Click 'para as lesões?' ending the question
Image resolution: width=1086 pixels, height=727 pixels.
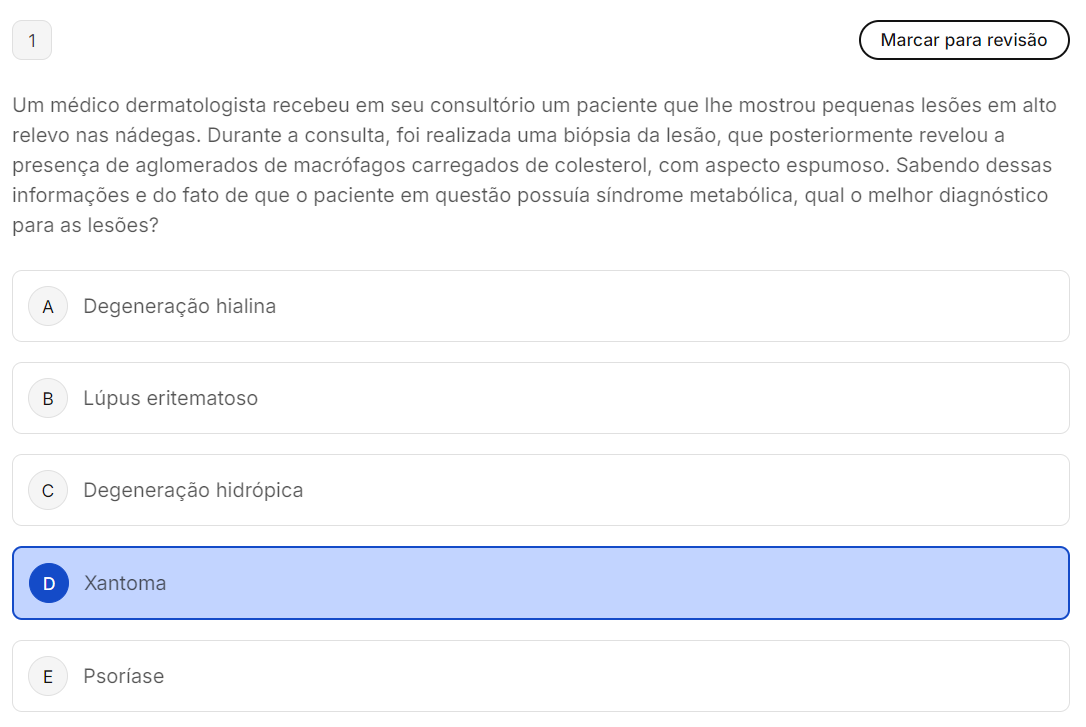[86, 225]
